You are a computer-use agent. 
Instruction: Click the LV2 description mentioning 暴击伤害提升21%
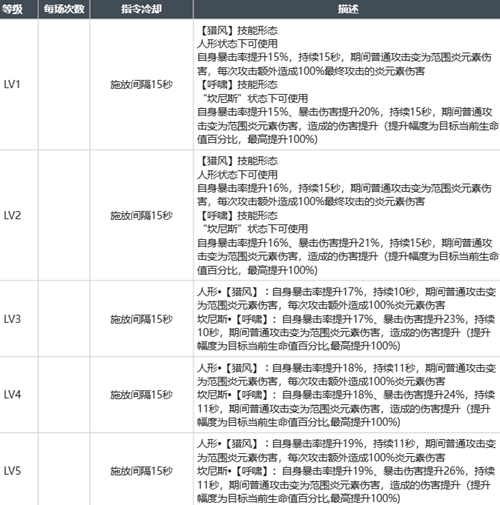(x=347, y=215)
